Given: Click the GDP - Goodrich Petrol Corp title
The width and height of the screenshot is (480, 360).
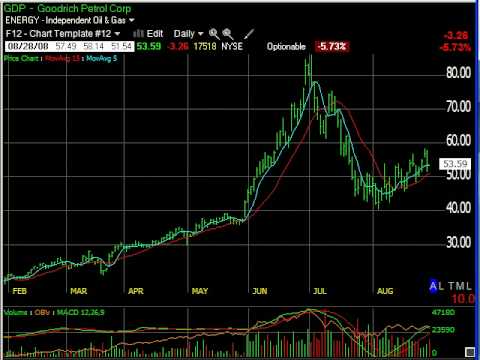Looking at the screenshot, I should (x=68, y=8).
